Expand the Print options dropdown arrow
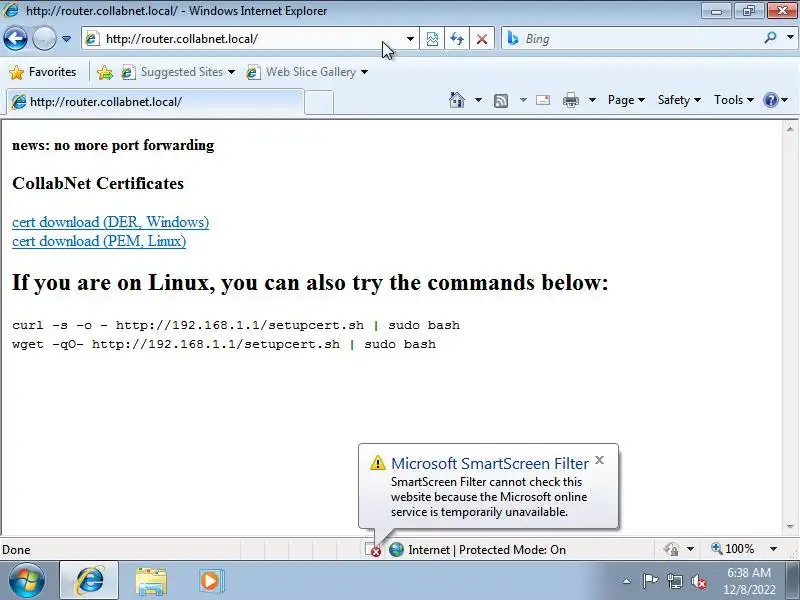 tap(592, 100)
